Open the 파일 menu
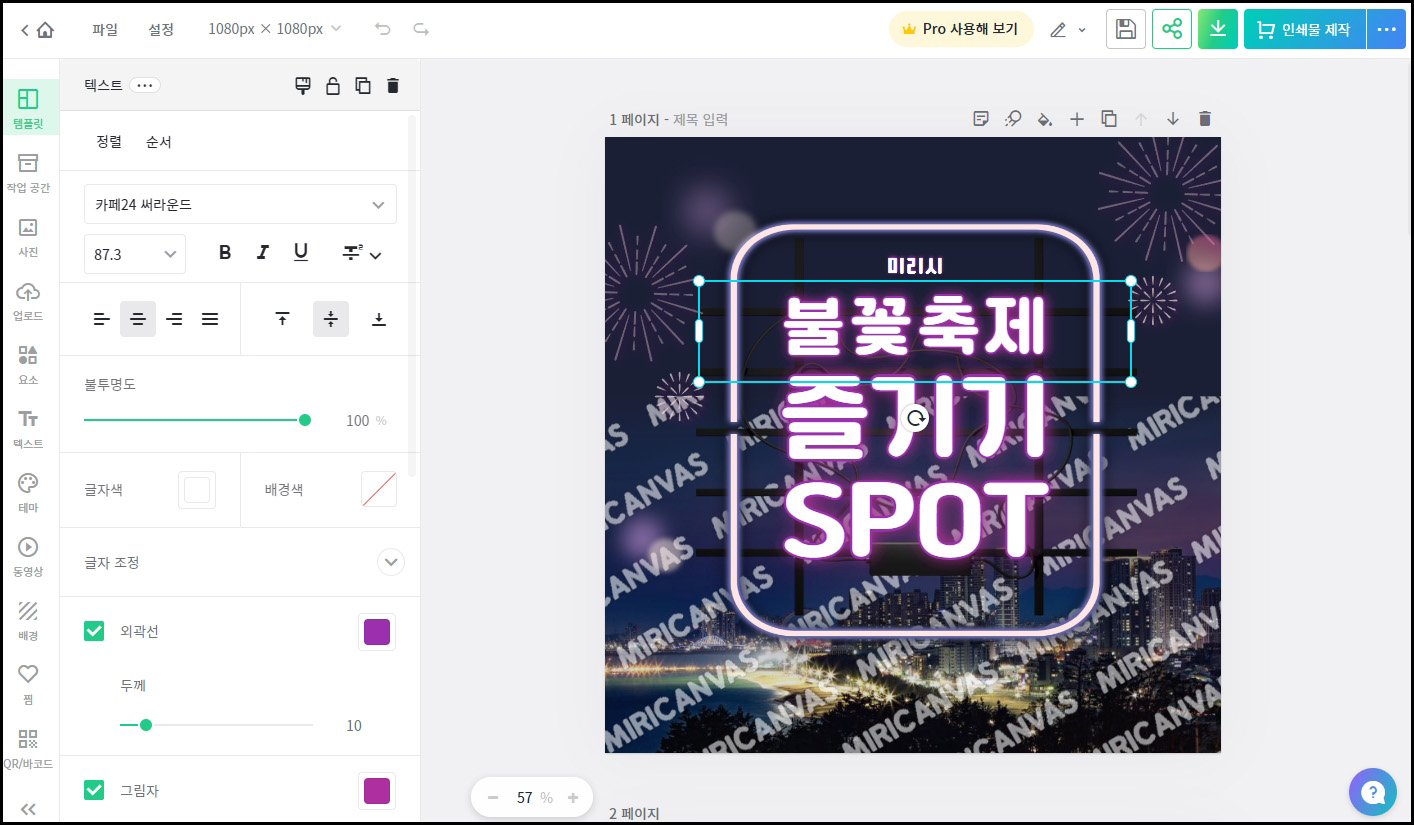Image resolution: width=1414 pixels, height=825 pixels. (x=105, y=29)
